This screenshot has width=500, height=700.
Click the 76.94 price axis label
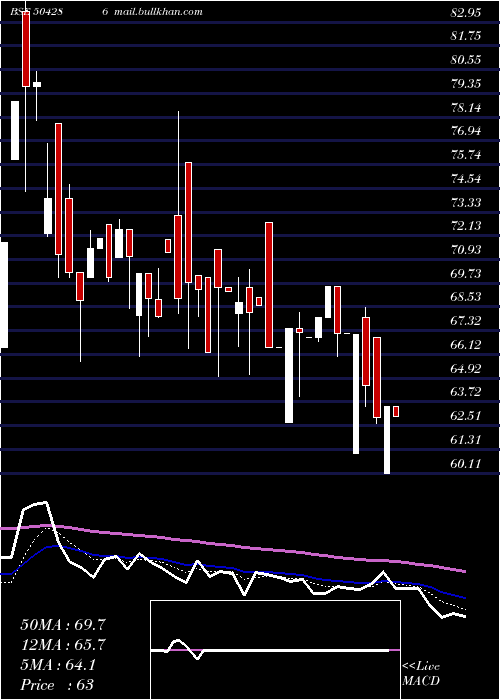[x=466, y=131]
